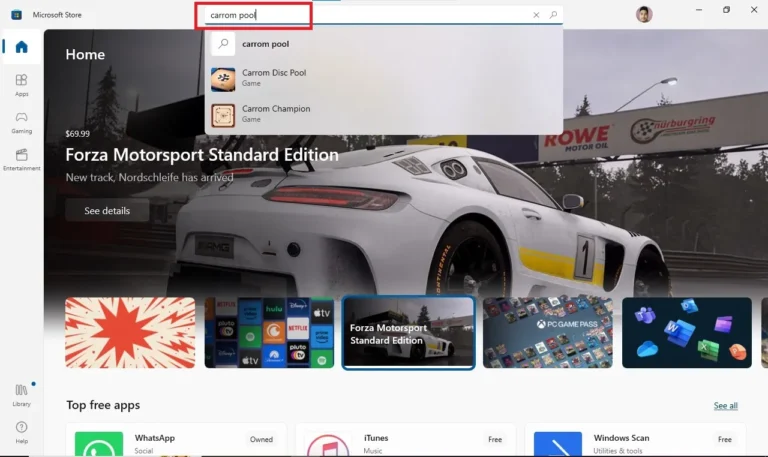Open the Home tab in sidebar

pos(21,47)
